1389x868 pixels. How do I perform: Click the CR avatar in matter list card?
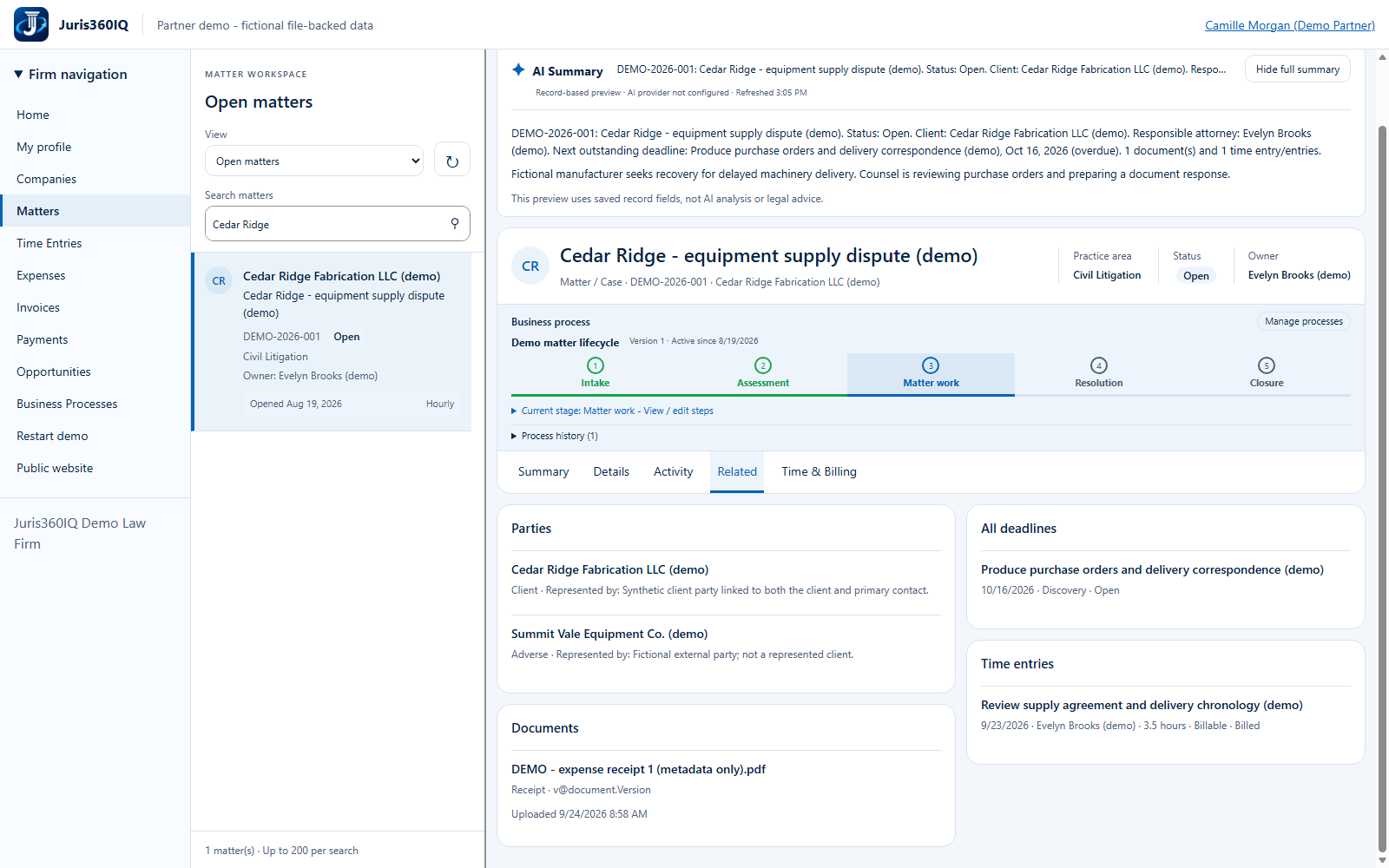(219, 281)
